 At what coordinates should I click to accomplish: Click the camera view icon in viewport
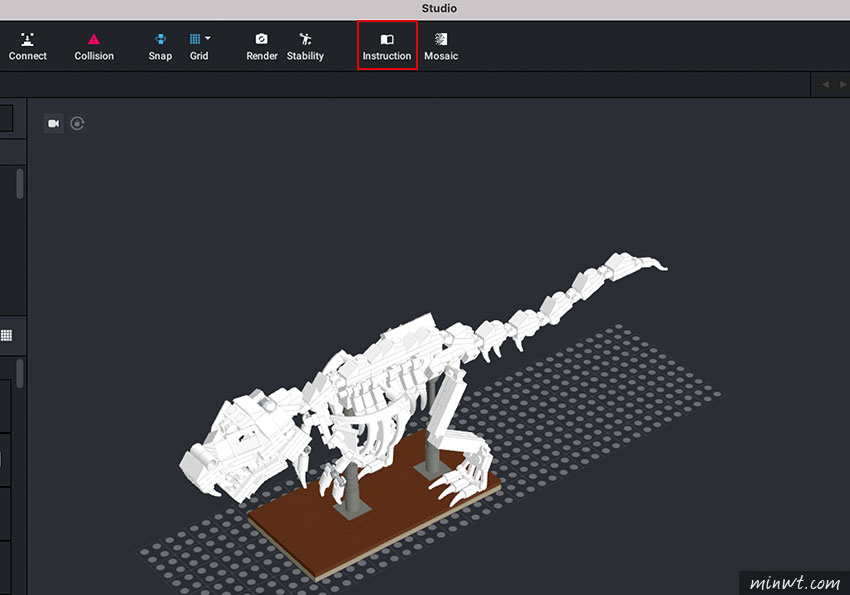tap(53, 124)
